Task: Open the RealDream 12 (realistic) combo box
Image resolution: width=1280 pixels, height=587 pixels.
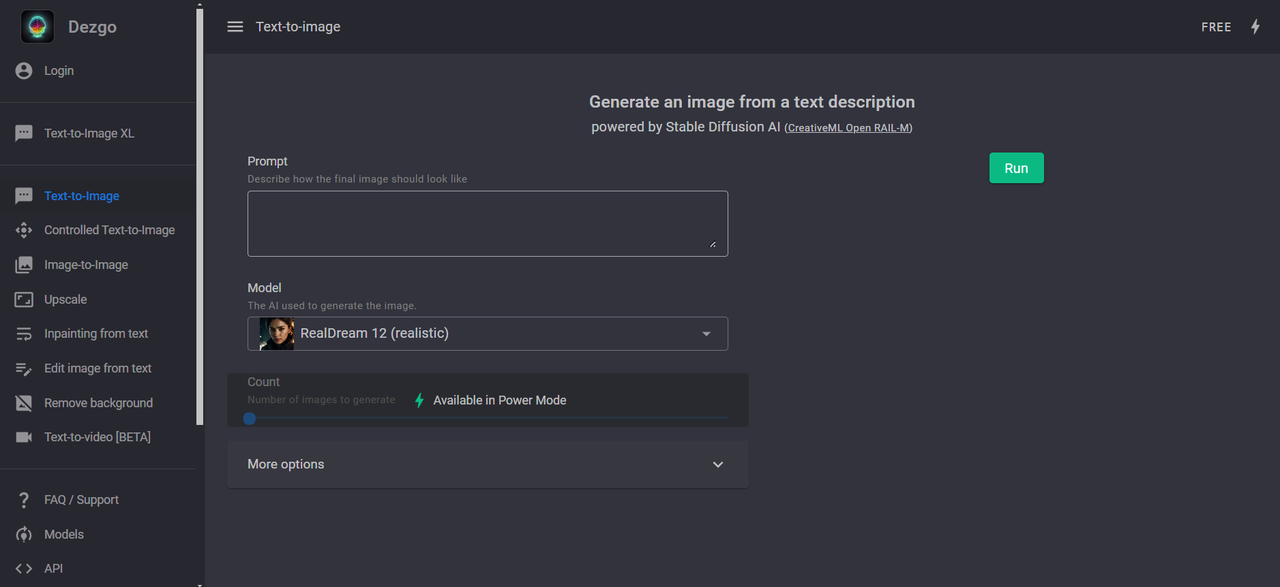Action: tap(488, 334)
